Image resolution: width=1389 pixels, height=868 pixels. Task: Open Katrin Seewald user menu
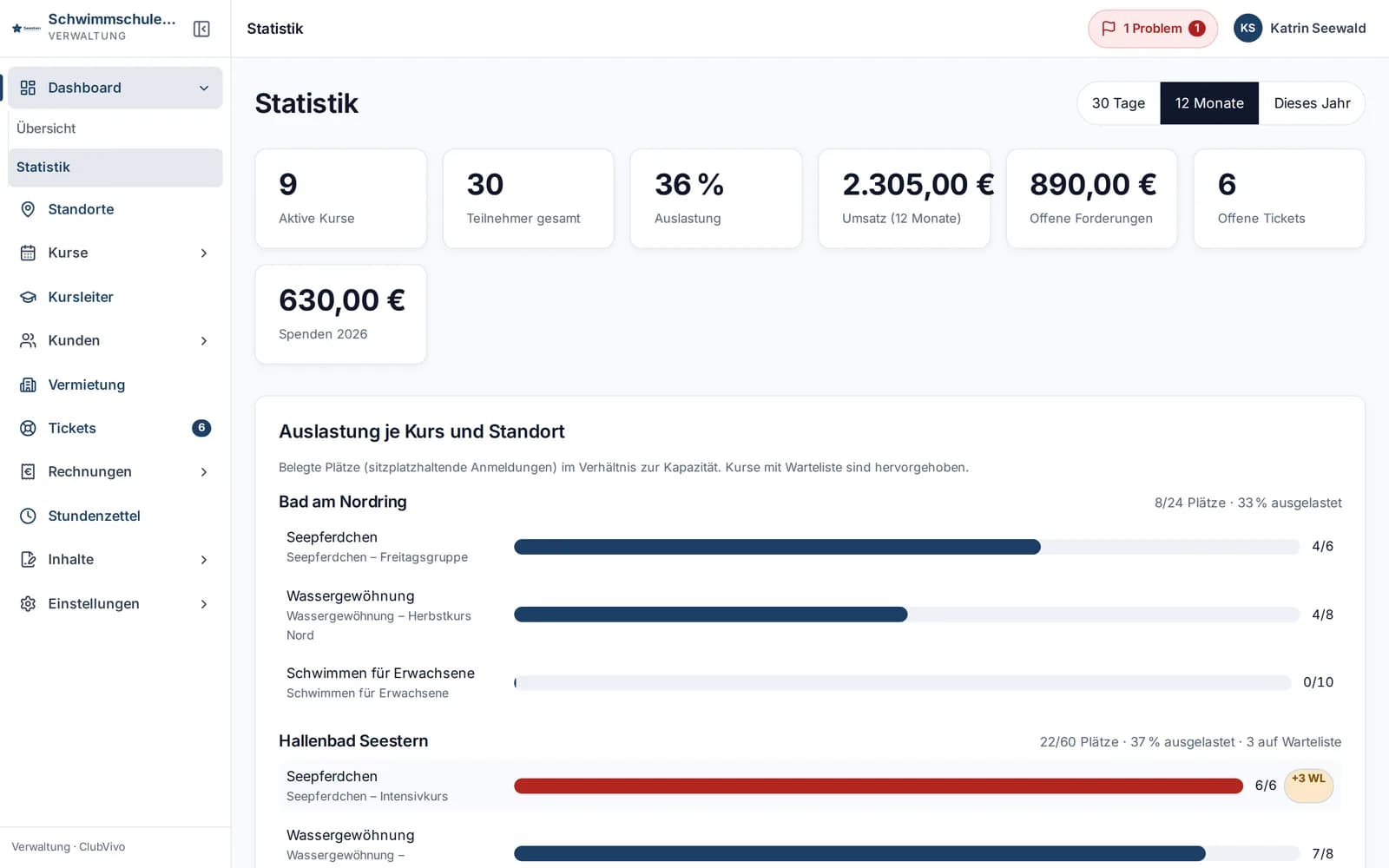click(1300, 29)
